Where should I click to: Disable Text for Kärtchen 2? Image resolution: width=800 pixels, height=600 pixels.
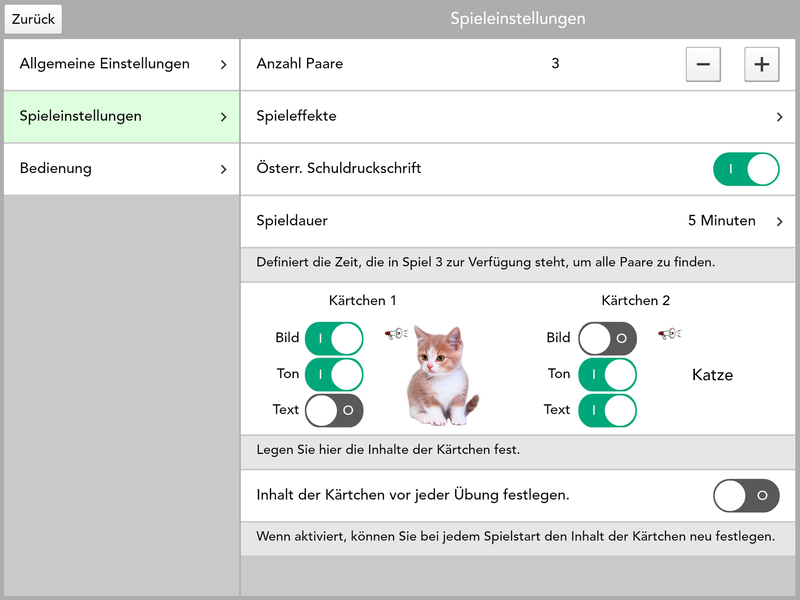606,410
